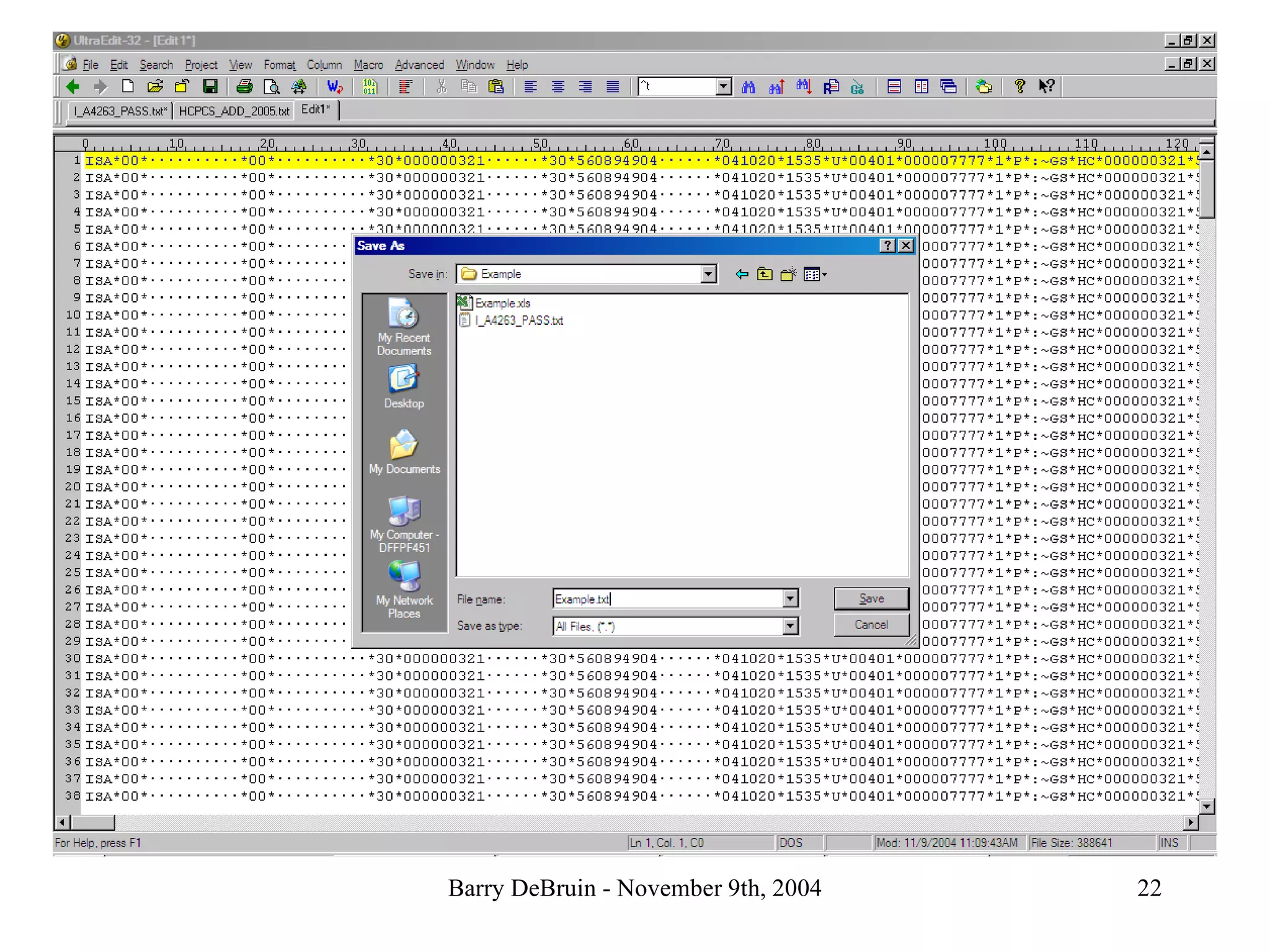The height and width of the screenshot is (952, 1270).
Task: Click the horizontal scrollbar thumb
Action: tap(93, 823)
